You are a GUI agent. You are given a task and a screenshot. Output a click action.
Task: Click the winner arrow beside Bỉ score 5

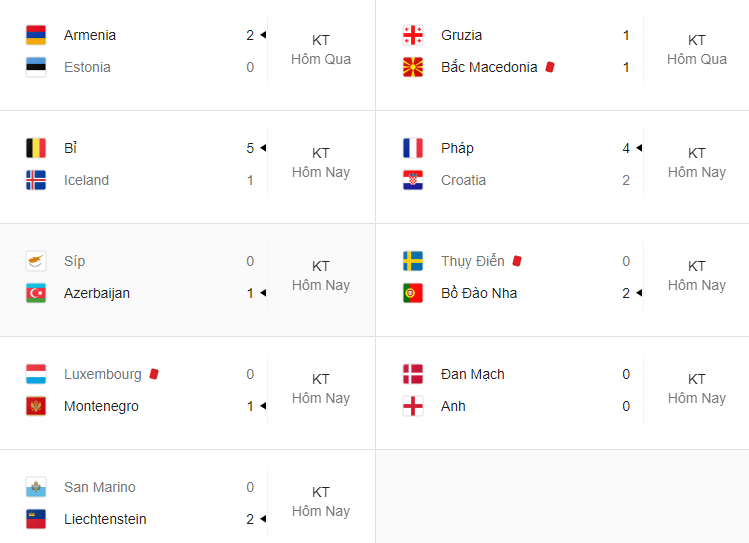pyautogui.click(x=263, y=148)
